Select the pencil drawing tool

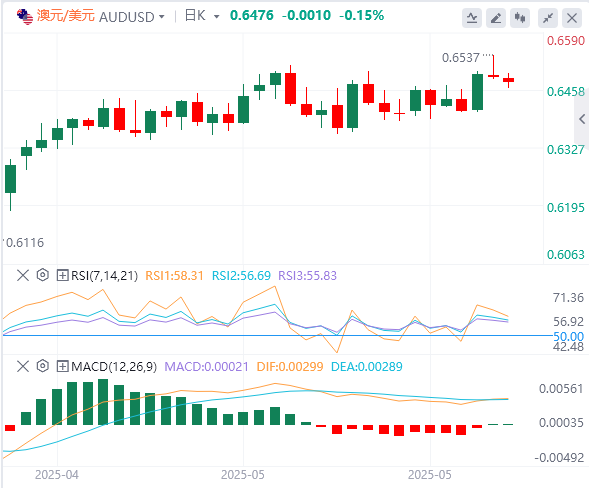[x=496, y=18]
